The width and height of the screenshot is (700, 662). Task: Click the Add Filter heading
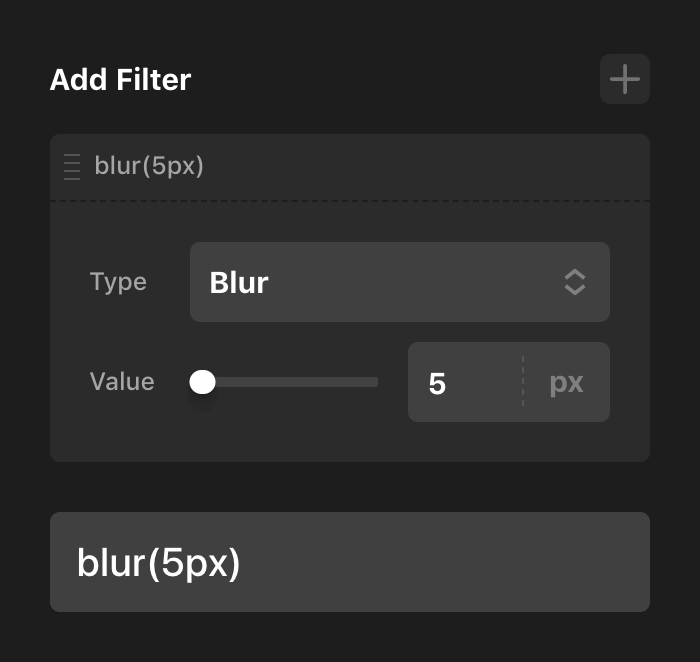[x=120, y=79]
